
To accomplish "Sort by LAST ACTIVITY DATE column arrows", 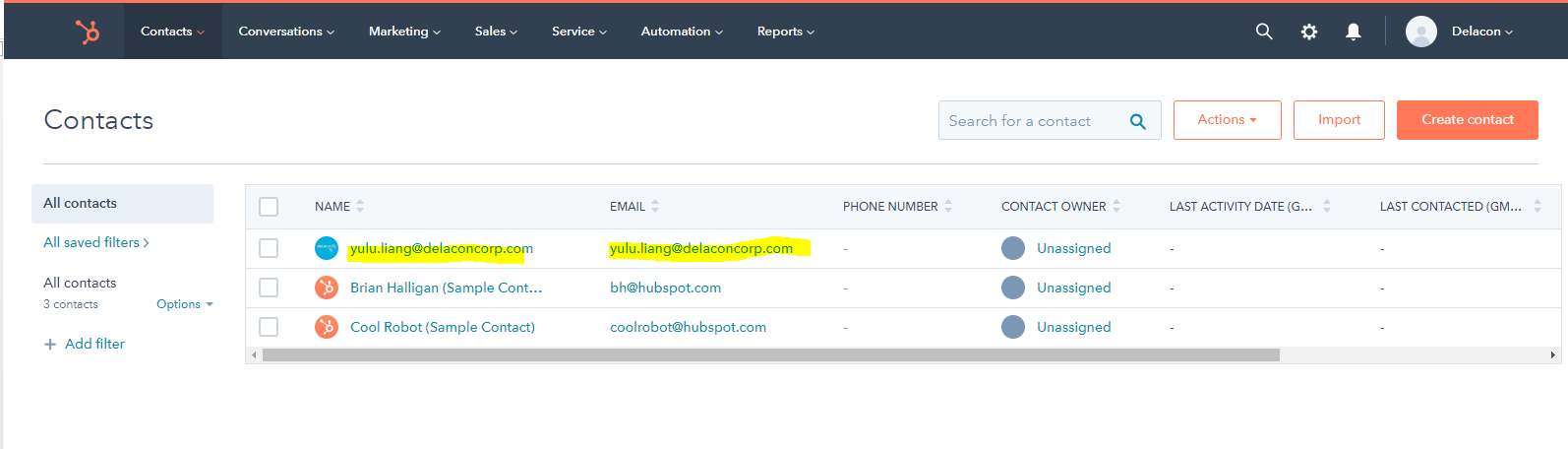I will pyautogui.click(x=1327, y=206).
